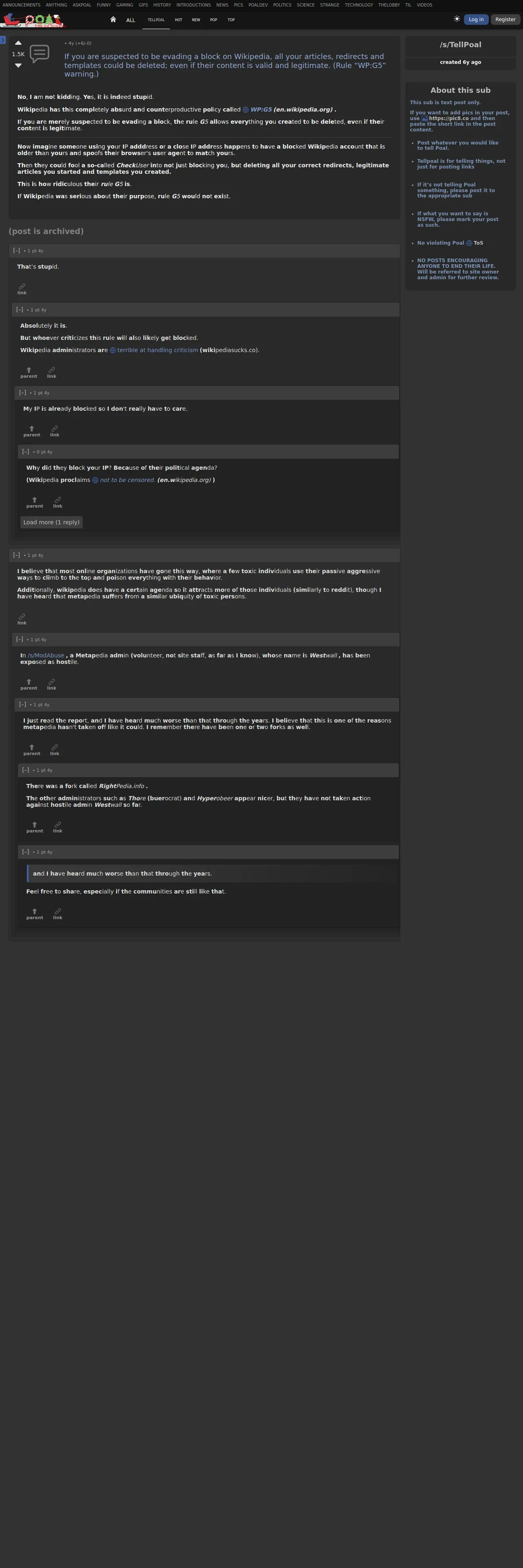The height and width of the screenshot is (1568, 523).
Task: Expand the blue left sidebar chevron
Action: coord(3,40)
